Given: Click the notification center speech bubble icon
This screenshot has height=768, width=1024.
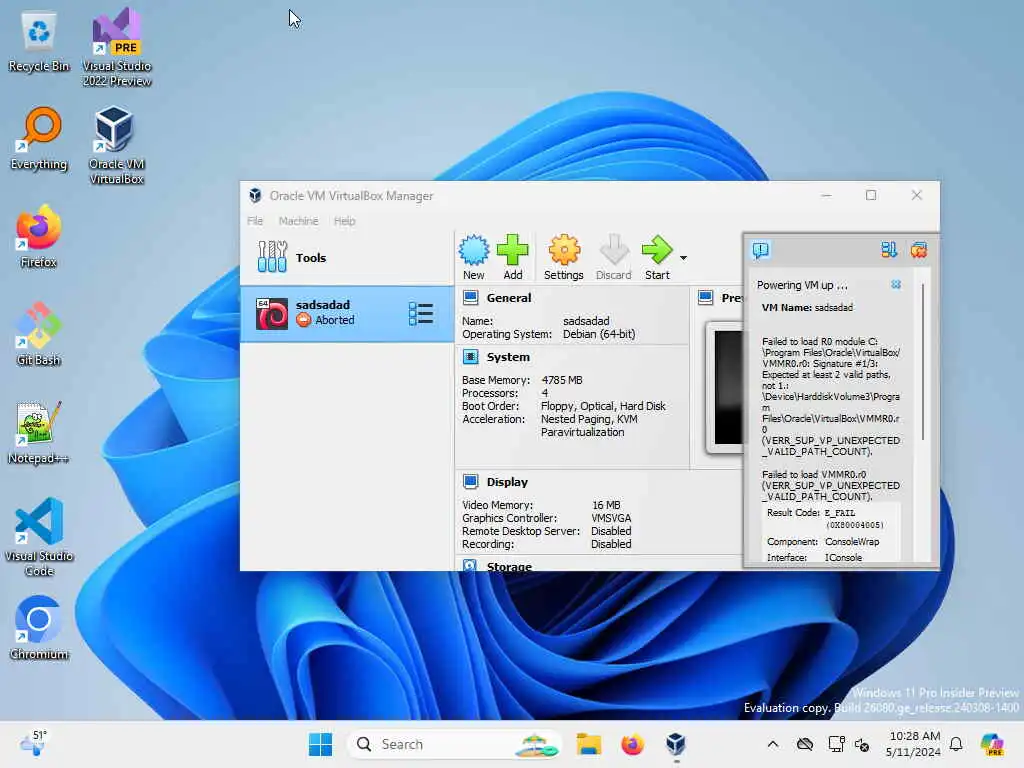Looking at the screenshot, I should click(761, 250).
